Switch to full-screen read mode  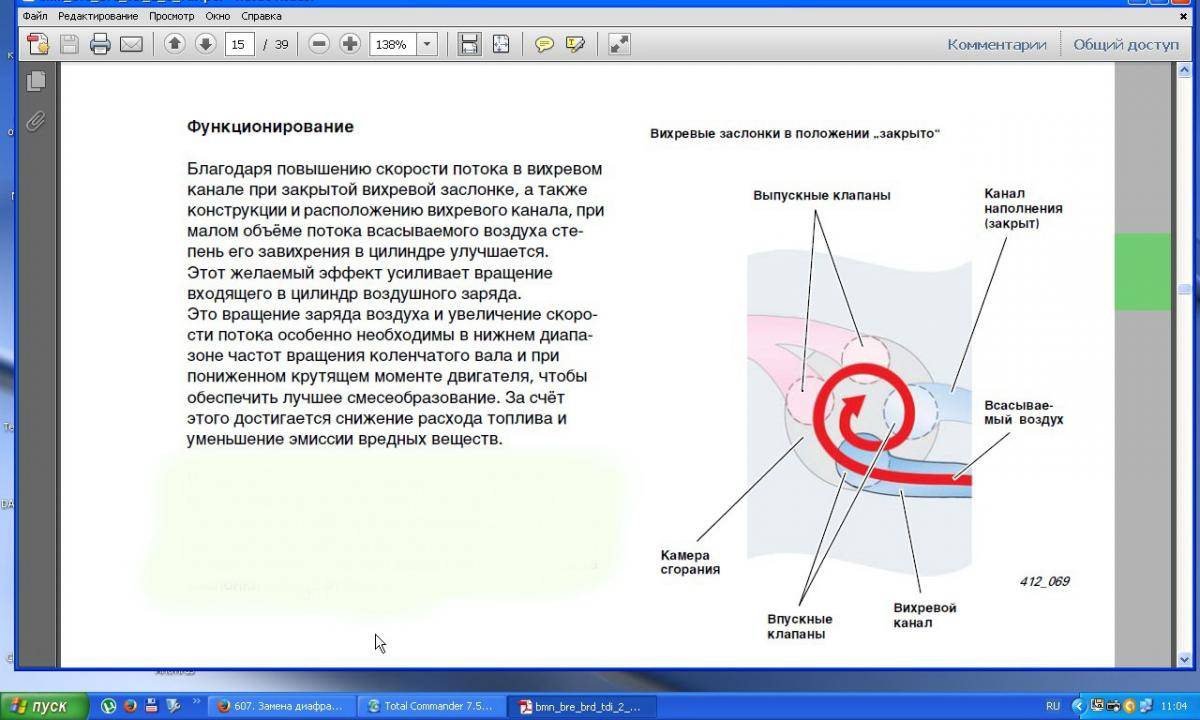619,44
